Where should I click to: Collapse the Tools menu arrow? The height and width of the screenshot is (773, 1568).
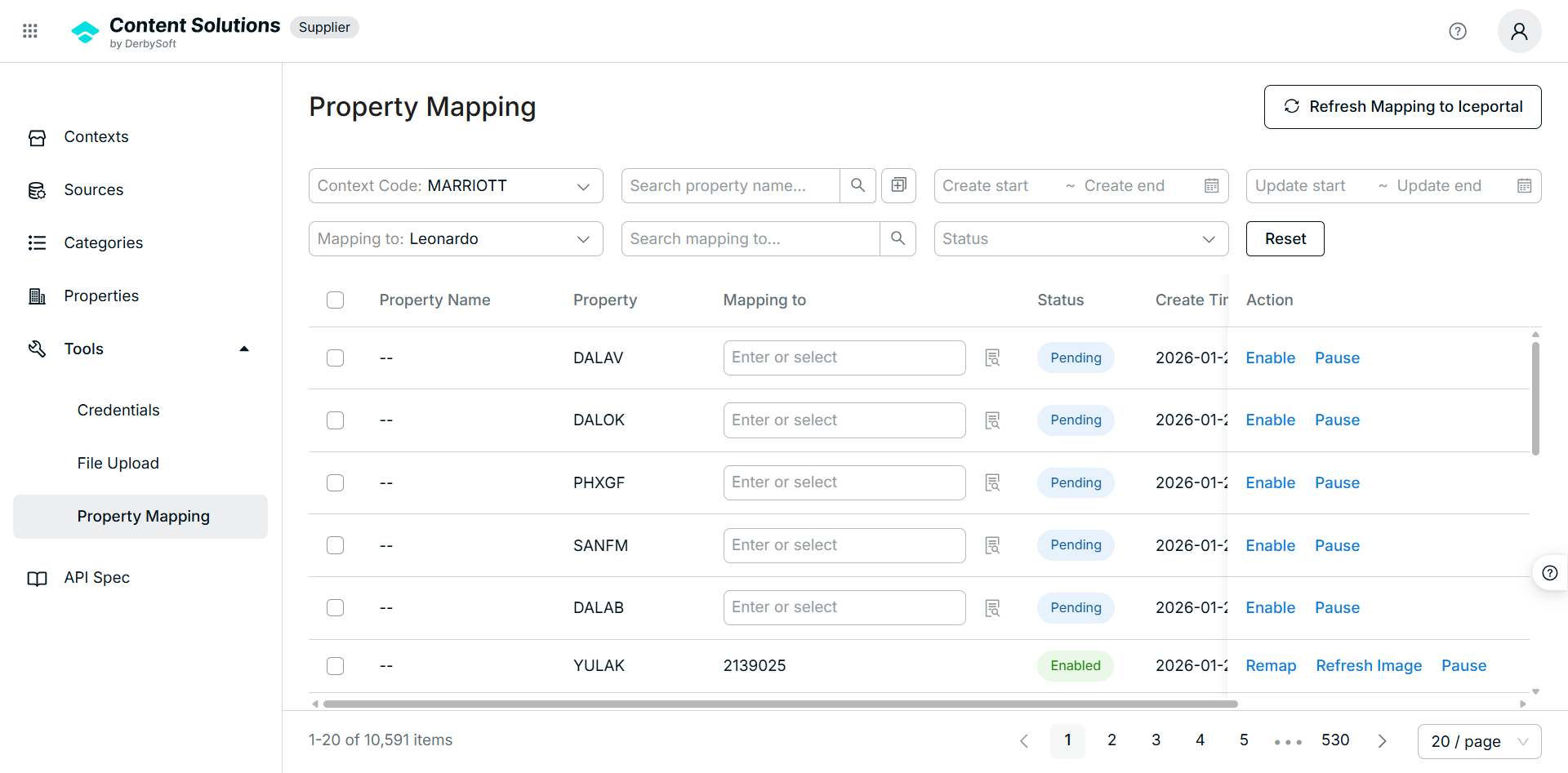pos(243,349)
